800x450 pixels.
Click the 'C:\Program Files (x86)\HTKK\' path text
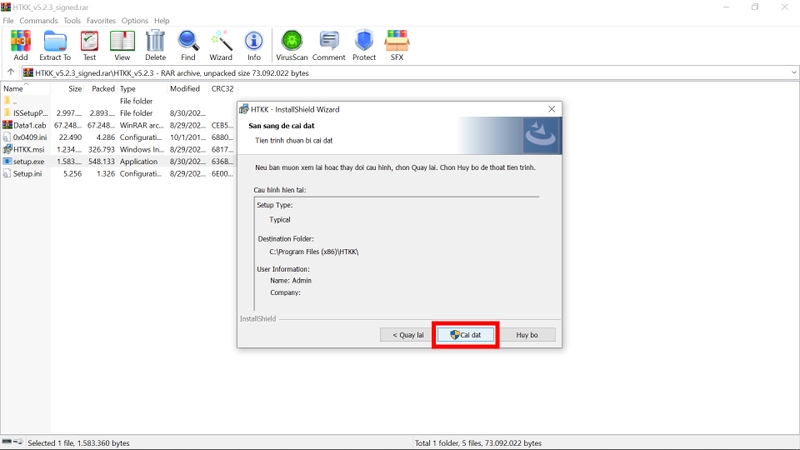click(x=314, y=252)
